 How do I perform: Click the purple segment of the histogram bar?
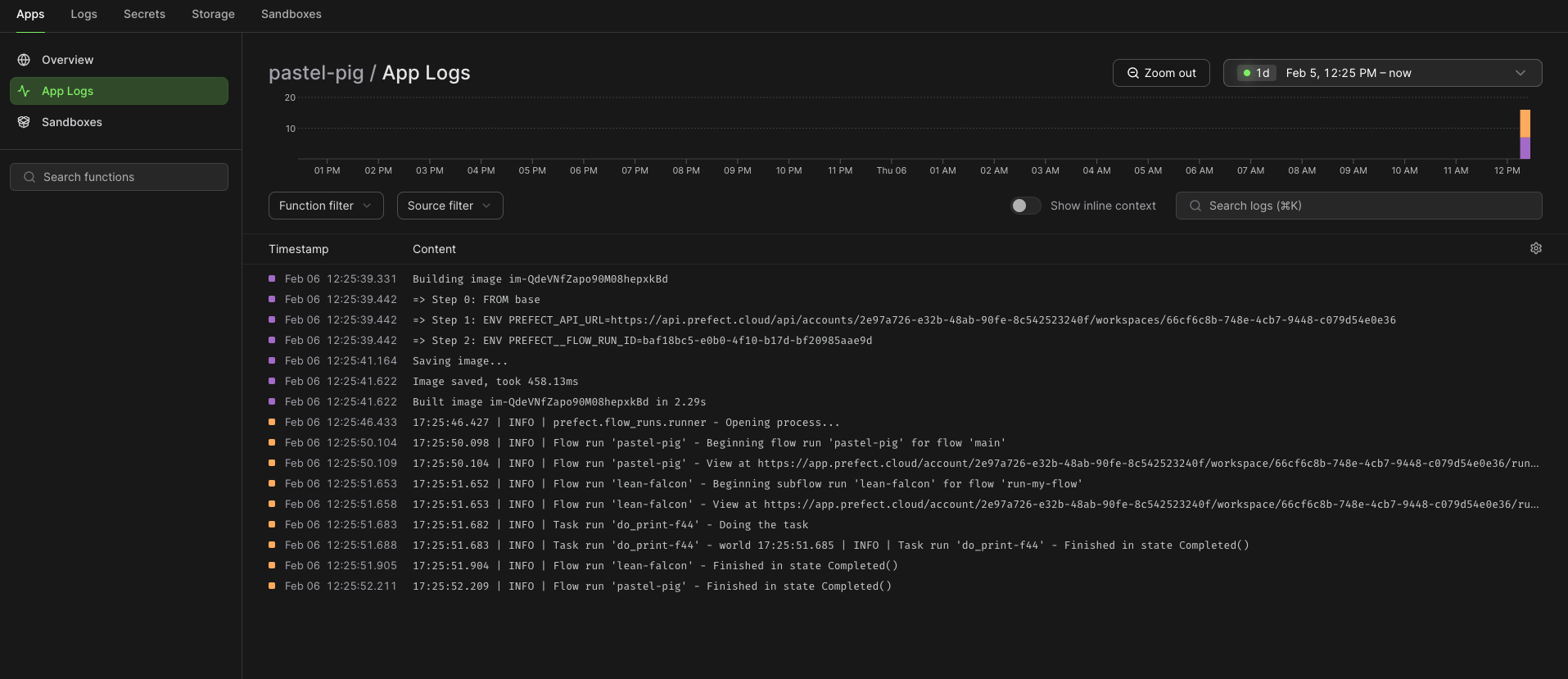(1525, 147)
